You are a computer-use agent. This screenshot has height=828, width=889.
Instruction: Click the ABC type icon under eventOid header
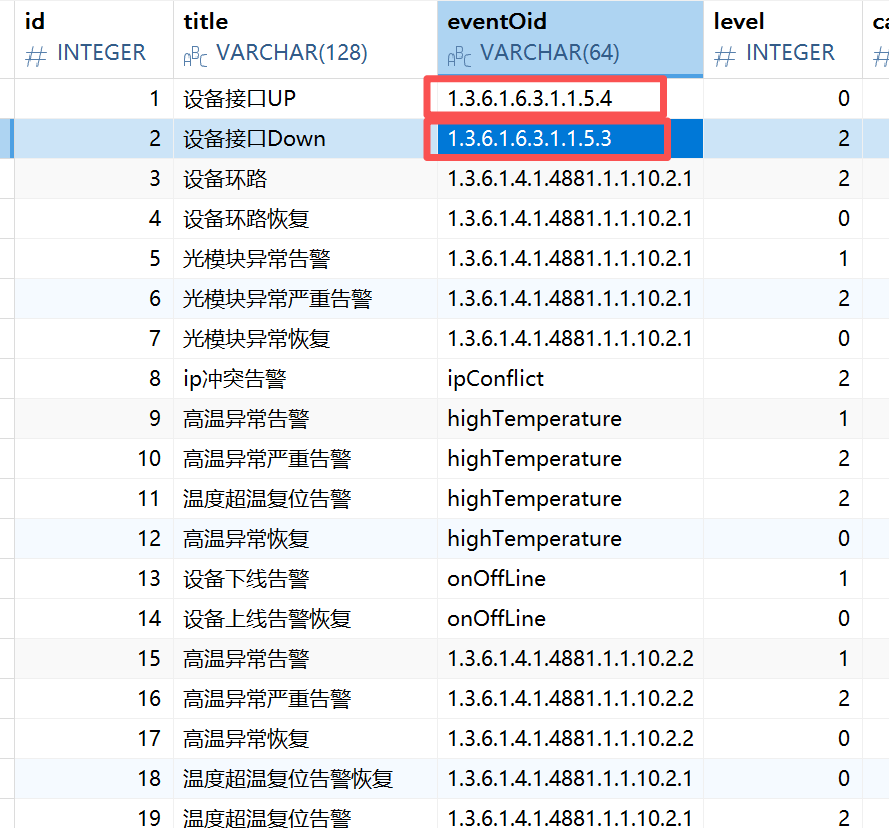[459, 56]
